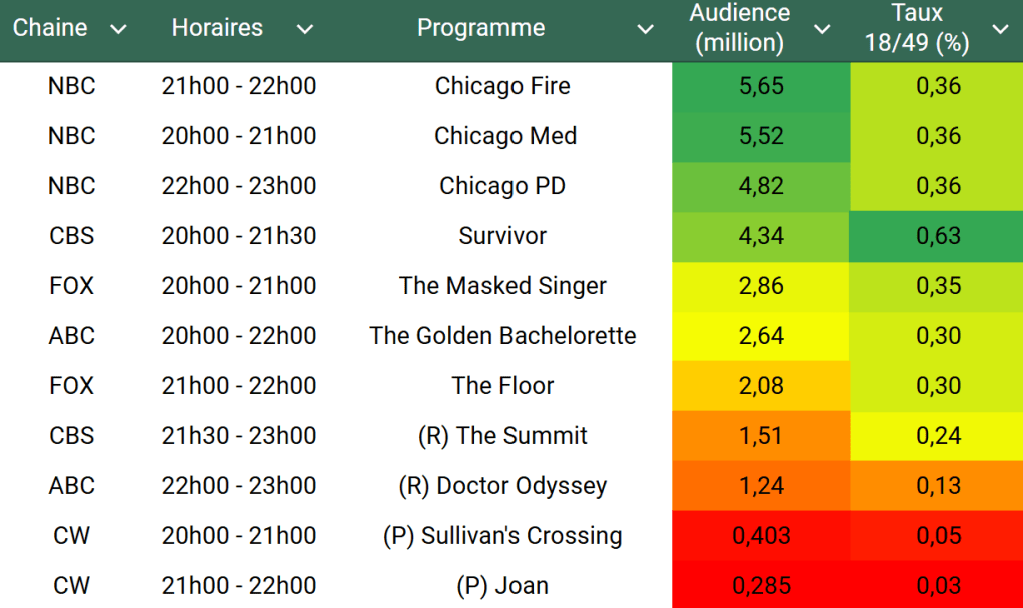Click the Chaine column header label

(50, 28)
